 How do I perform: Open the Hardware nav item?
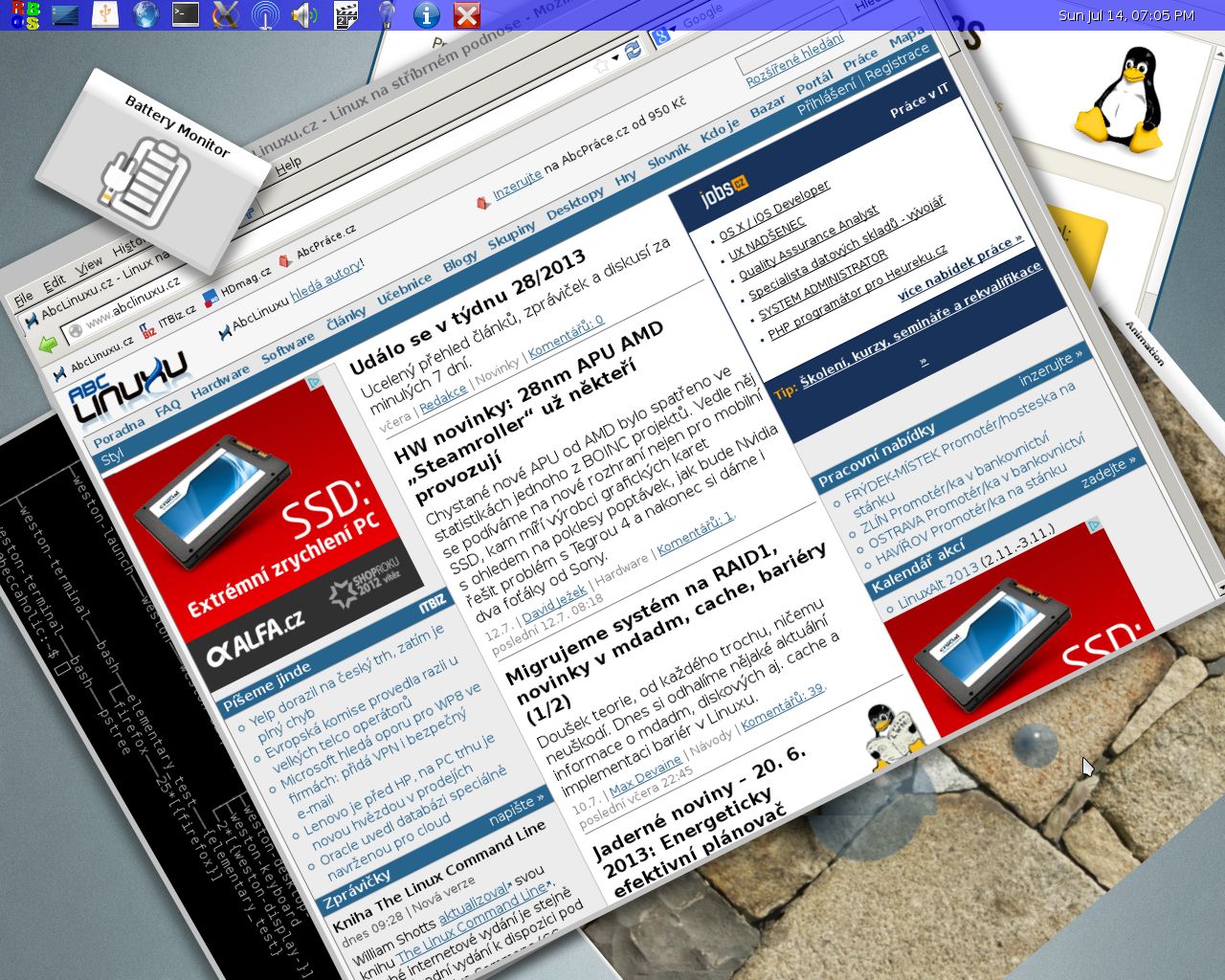click(220, 382)
